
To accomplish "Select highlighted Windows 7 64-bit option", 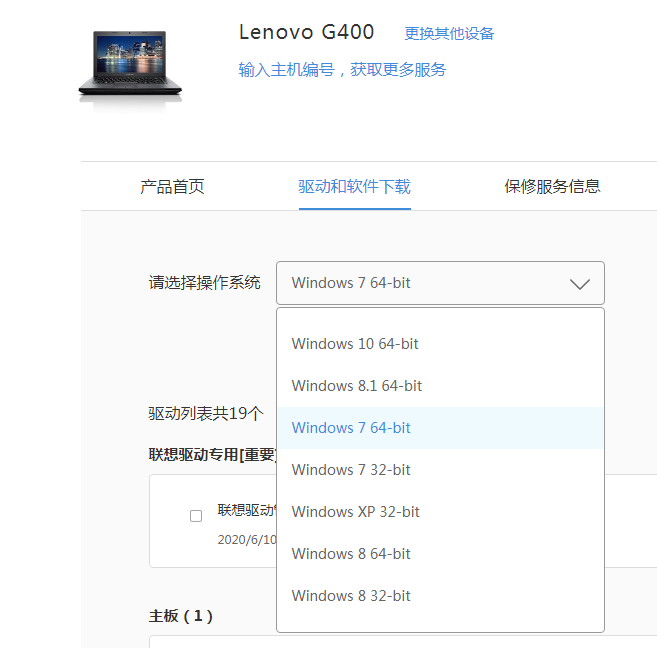I will tap(440, 428).
